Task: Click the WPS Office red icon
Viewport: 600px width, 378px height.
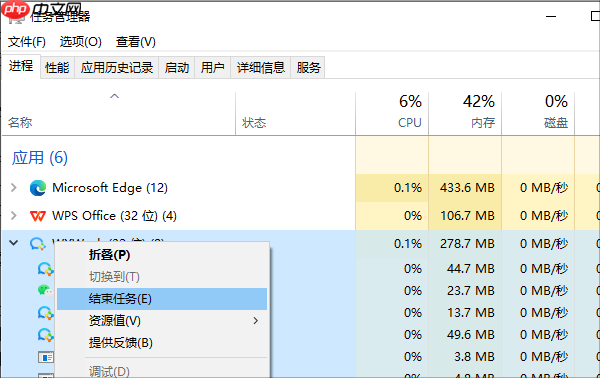Action: point(38,216)
